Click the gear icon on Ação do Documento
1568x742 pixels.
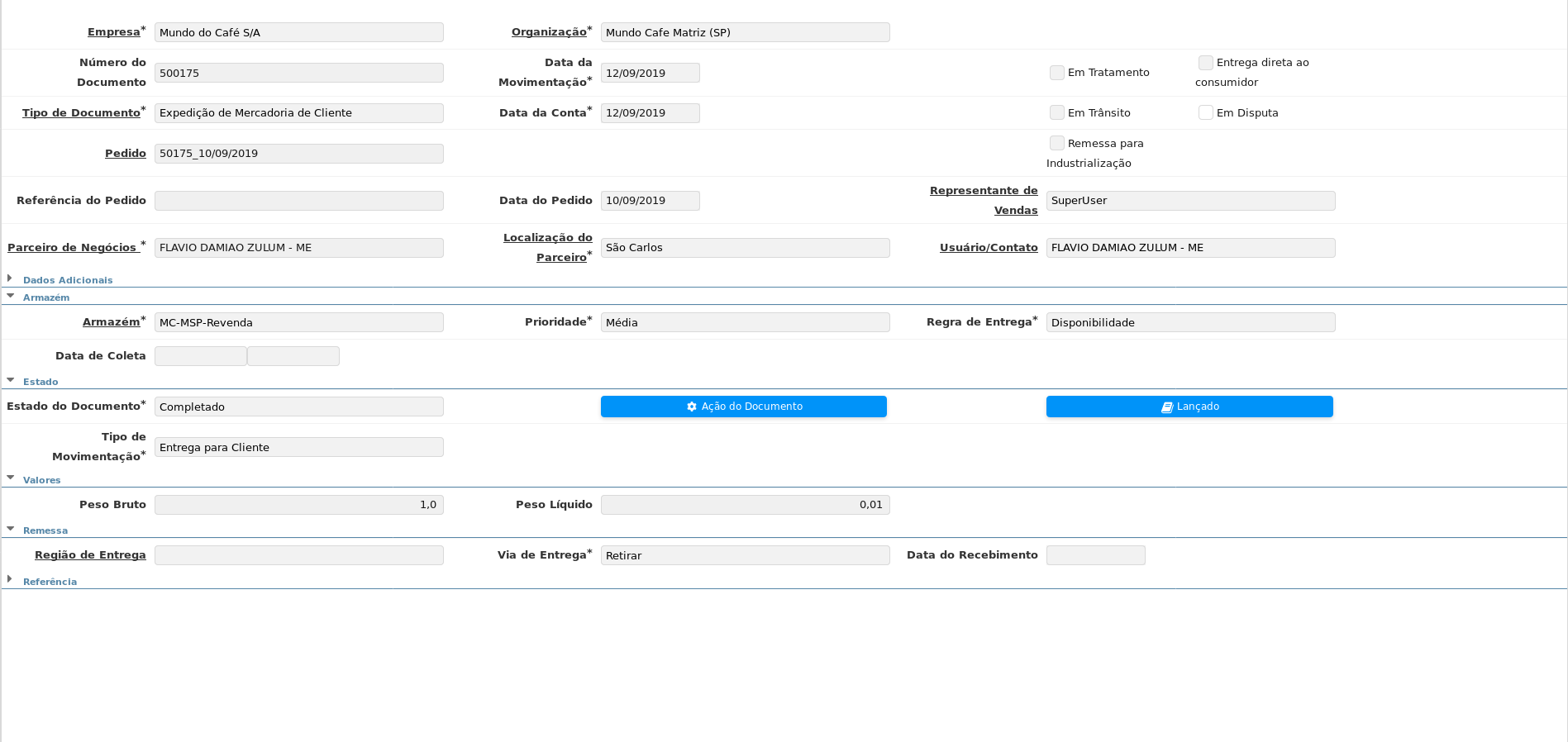pyautogui.click(x=692, y=407)
